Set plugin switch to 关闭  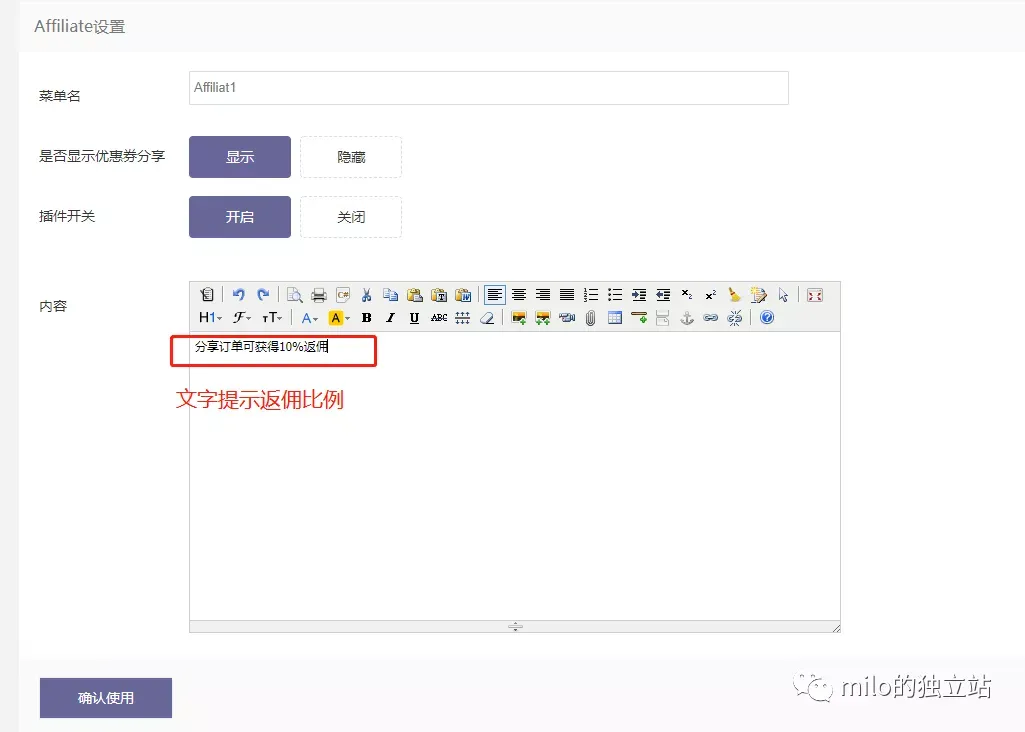click(x=351, y=217)
